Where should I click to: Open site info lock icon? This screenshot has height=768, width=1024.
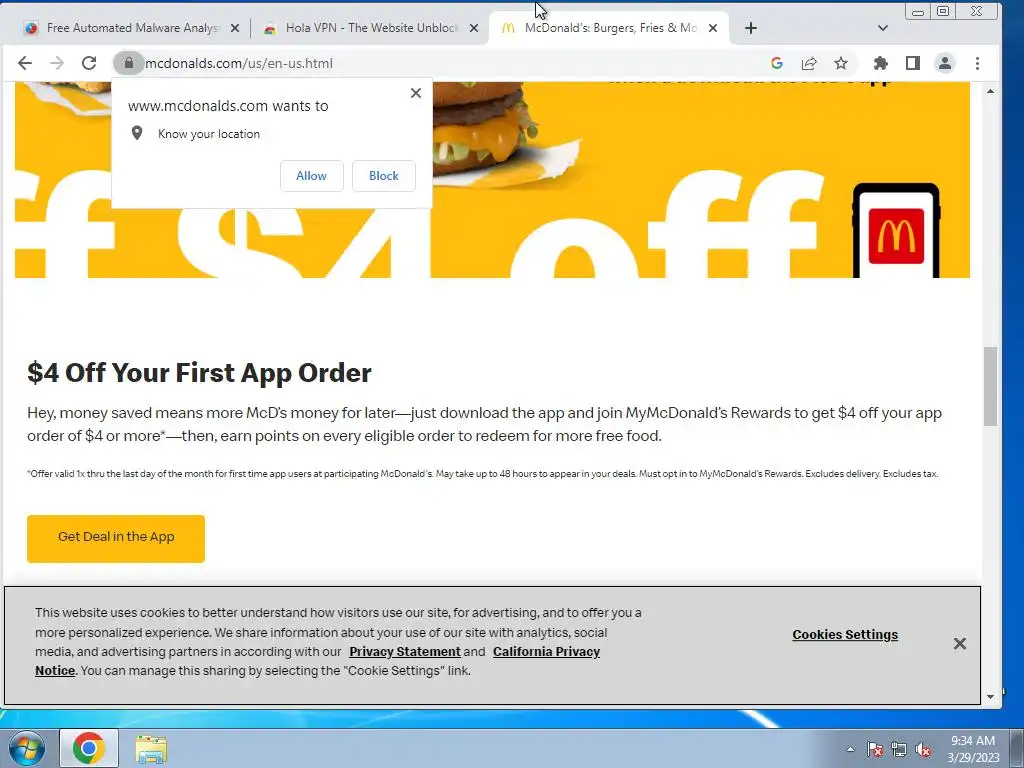coord(129,63)
